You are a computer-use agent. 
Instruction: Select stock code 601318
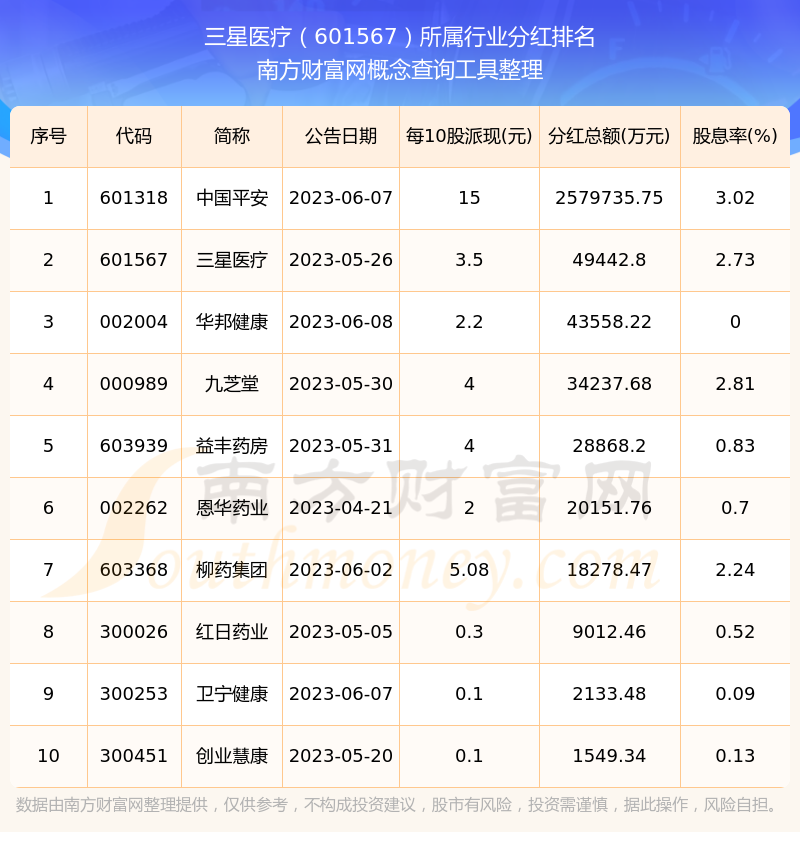134,198
